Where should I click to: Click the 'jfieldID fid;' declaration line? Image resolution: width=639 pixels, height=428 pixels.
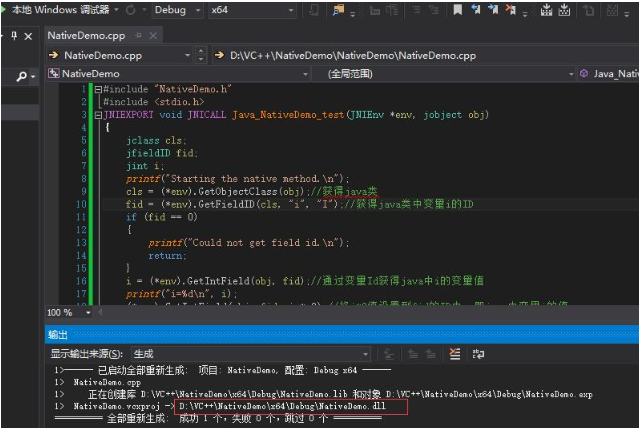click(x=162, y=153)
